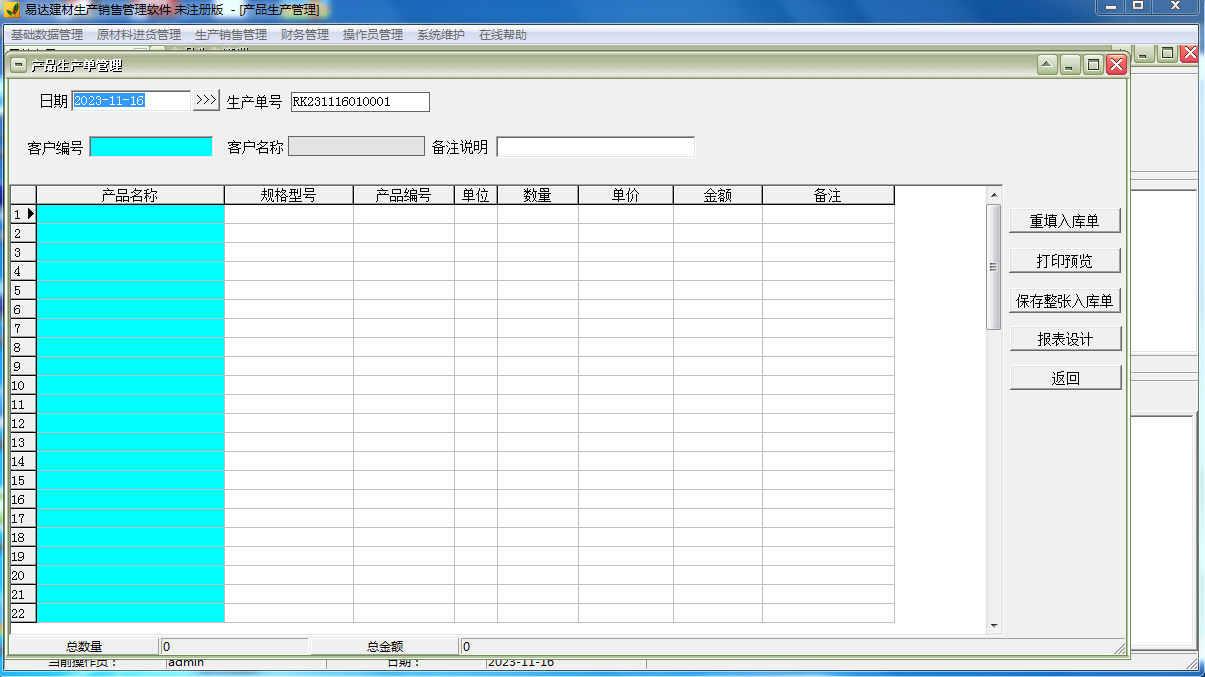1205x677 pixels.
Task: Click the 产品生产单管理 window icon on its title bar
Action: pyautogui.click(x=16, y=63)
